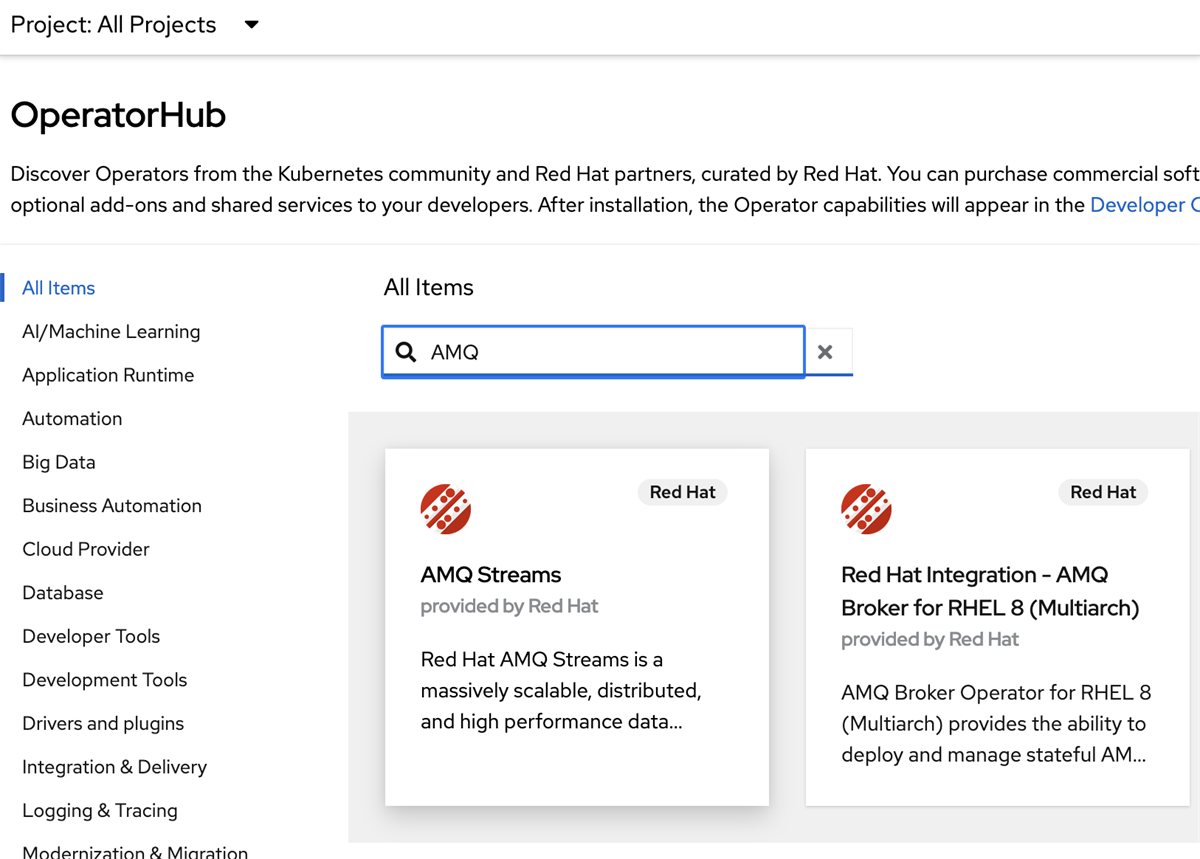Select the Automation category filter
The image size is (1200, 859).
point(72,419)
